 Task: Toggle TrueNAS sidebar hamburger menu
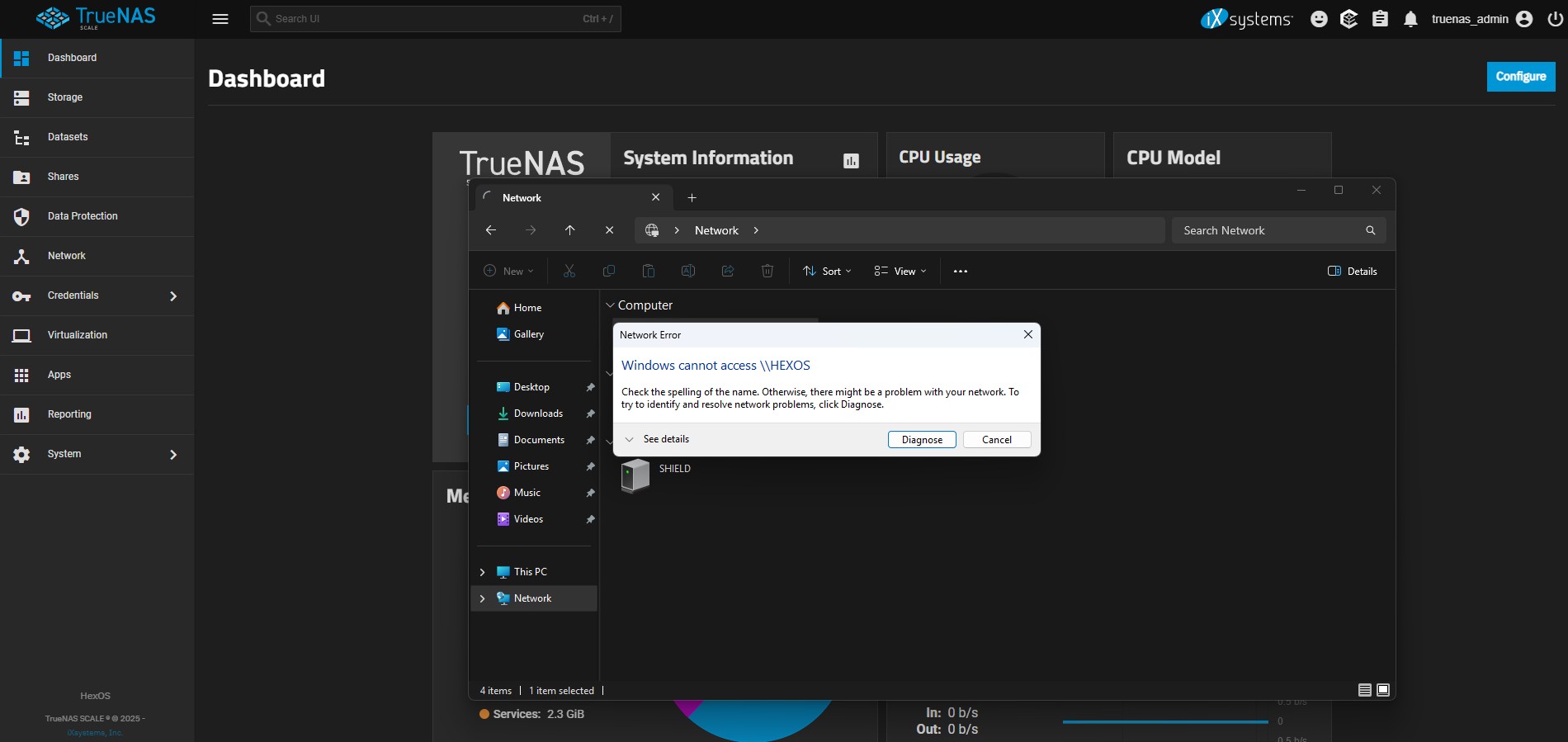(x=220, y=19)
